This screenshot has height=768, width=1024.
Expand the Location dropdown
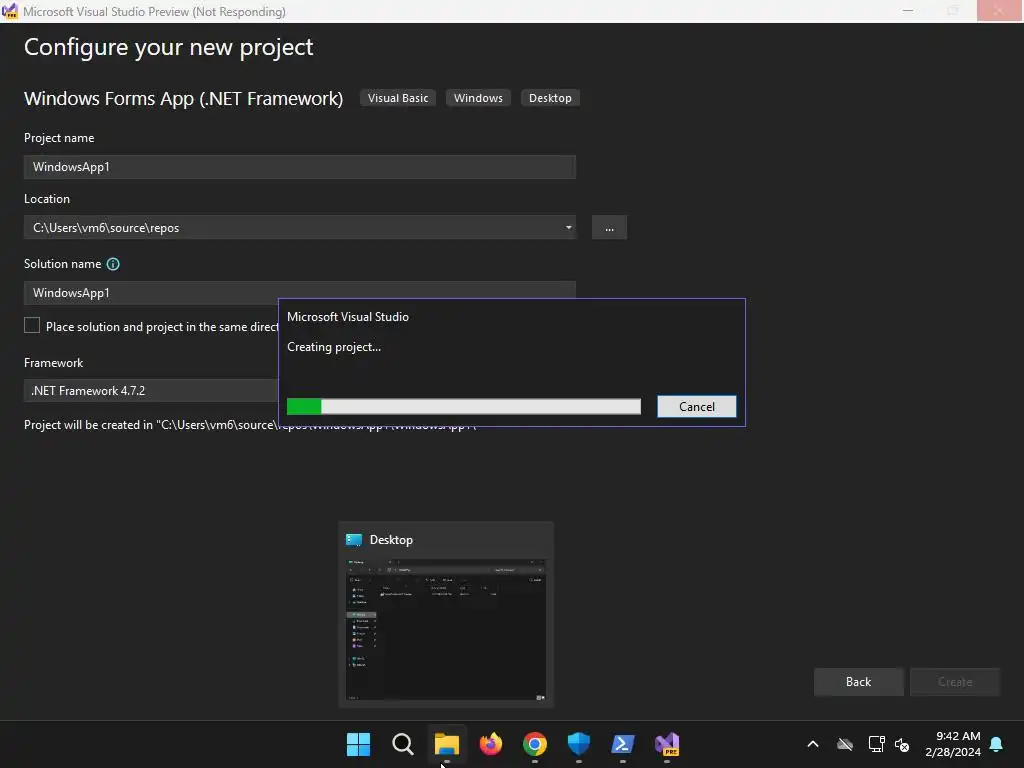pyautogui.click(x=568, y=227)
